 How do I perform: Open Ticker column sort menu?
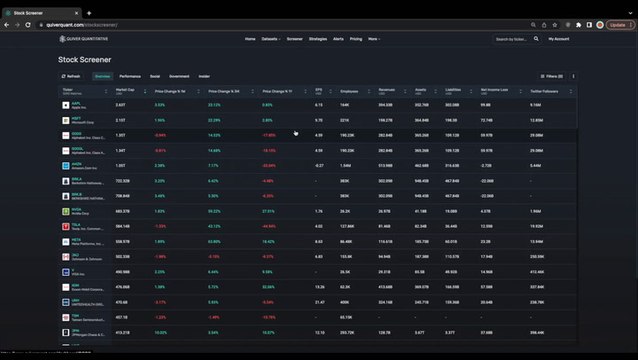(x=106, y=92)
